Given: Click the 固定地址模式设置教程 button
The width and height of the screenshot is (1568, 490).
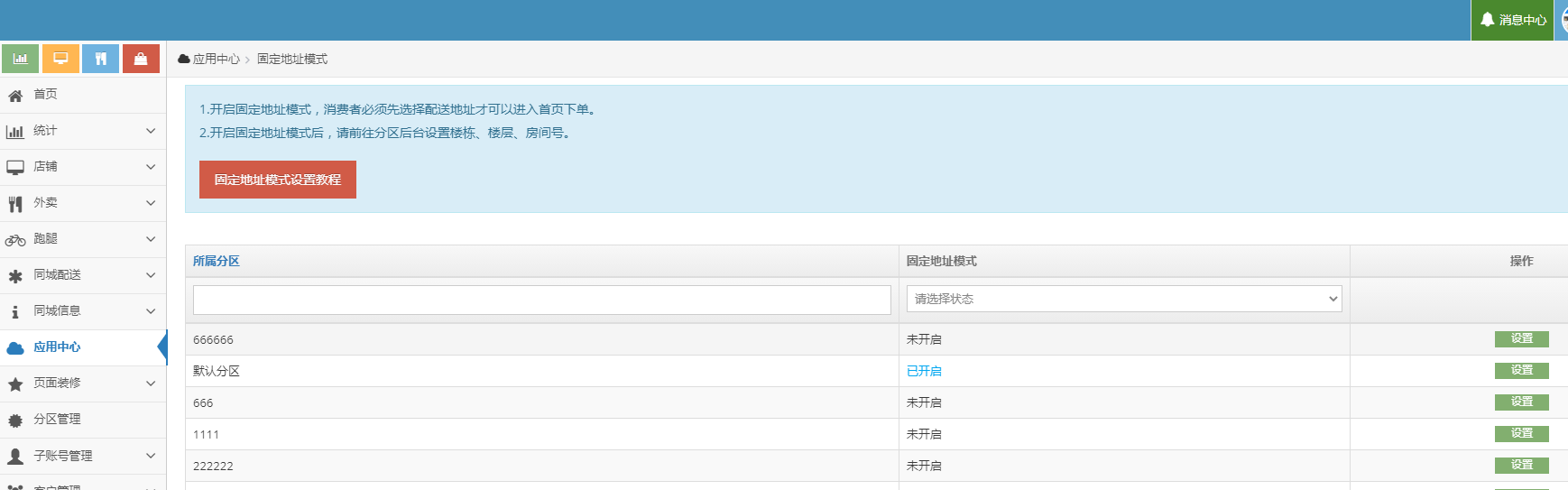Looking at the screenshot, I should tap(277, 180).
